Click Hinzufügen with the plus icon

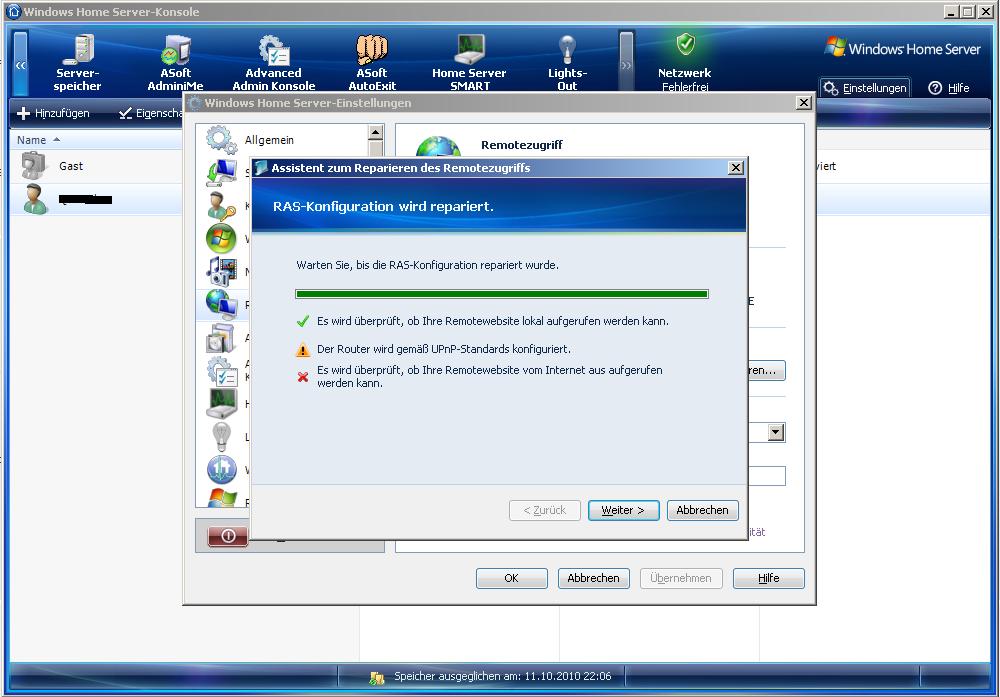[54, 114]
